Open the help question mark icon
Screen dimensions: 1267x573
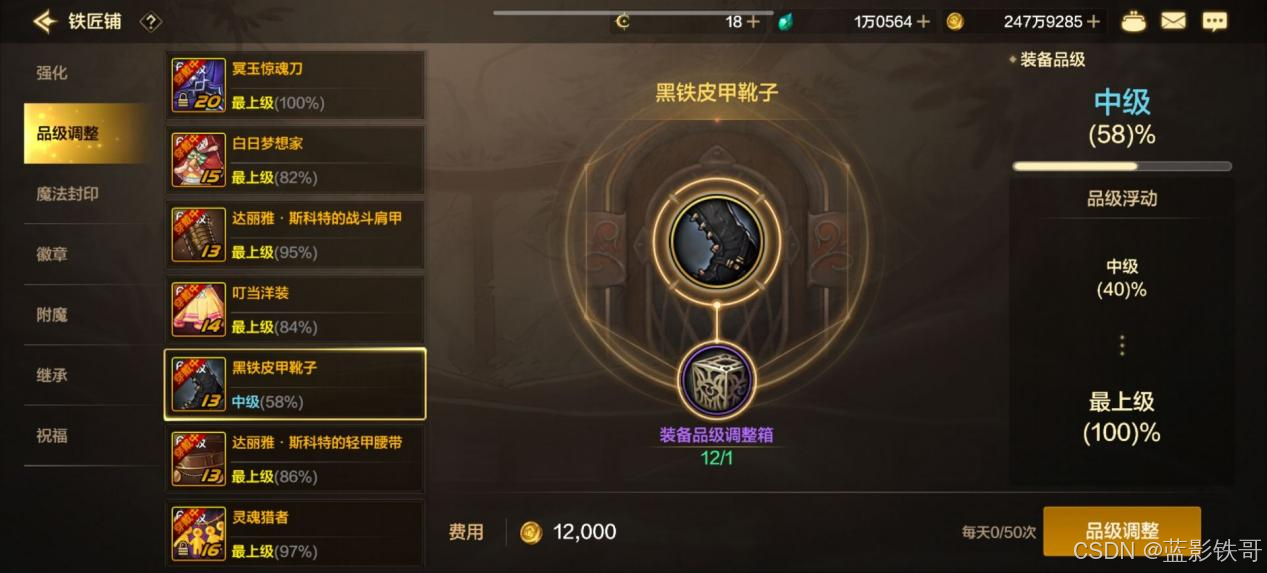tap(150, 21)
